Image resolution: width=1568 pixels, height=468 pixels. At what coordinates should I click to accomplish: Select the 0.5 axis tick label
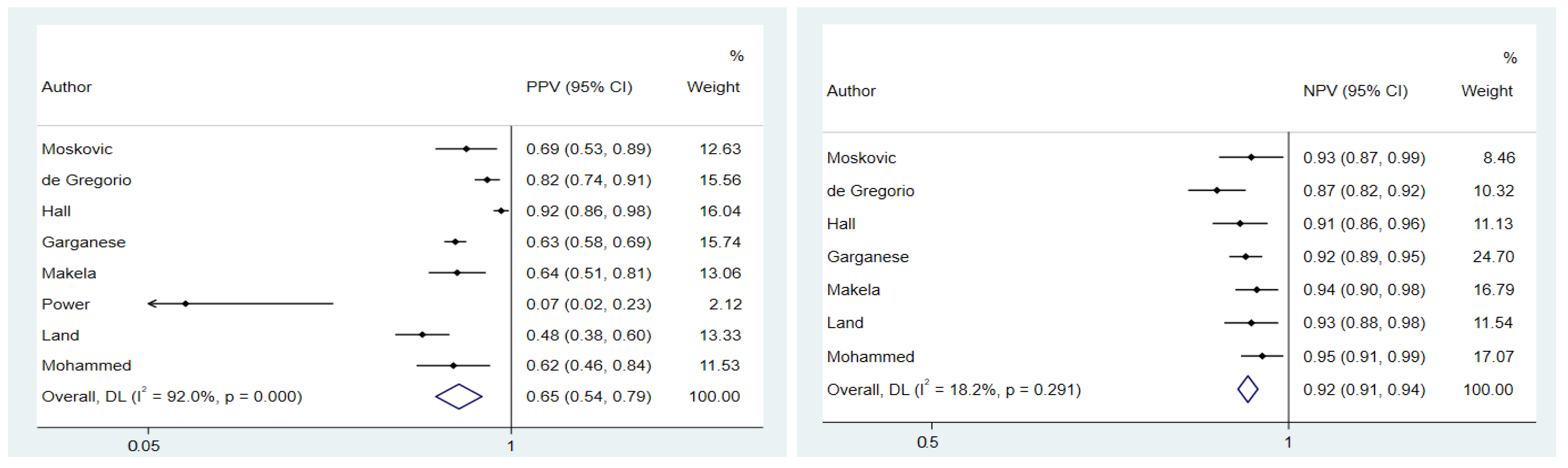click(x=928, y=442)
